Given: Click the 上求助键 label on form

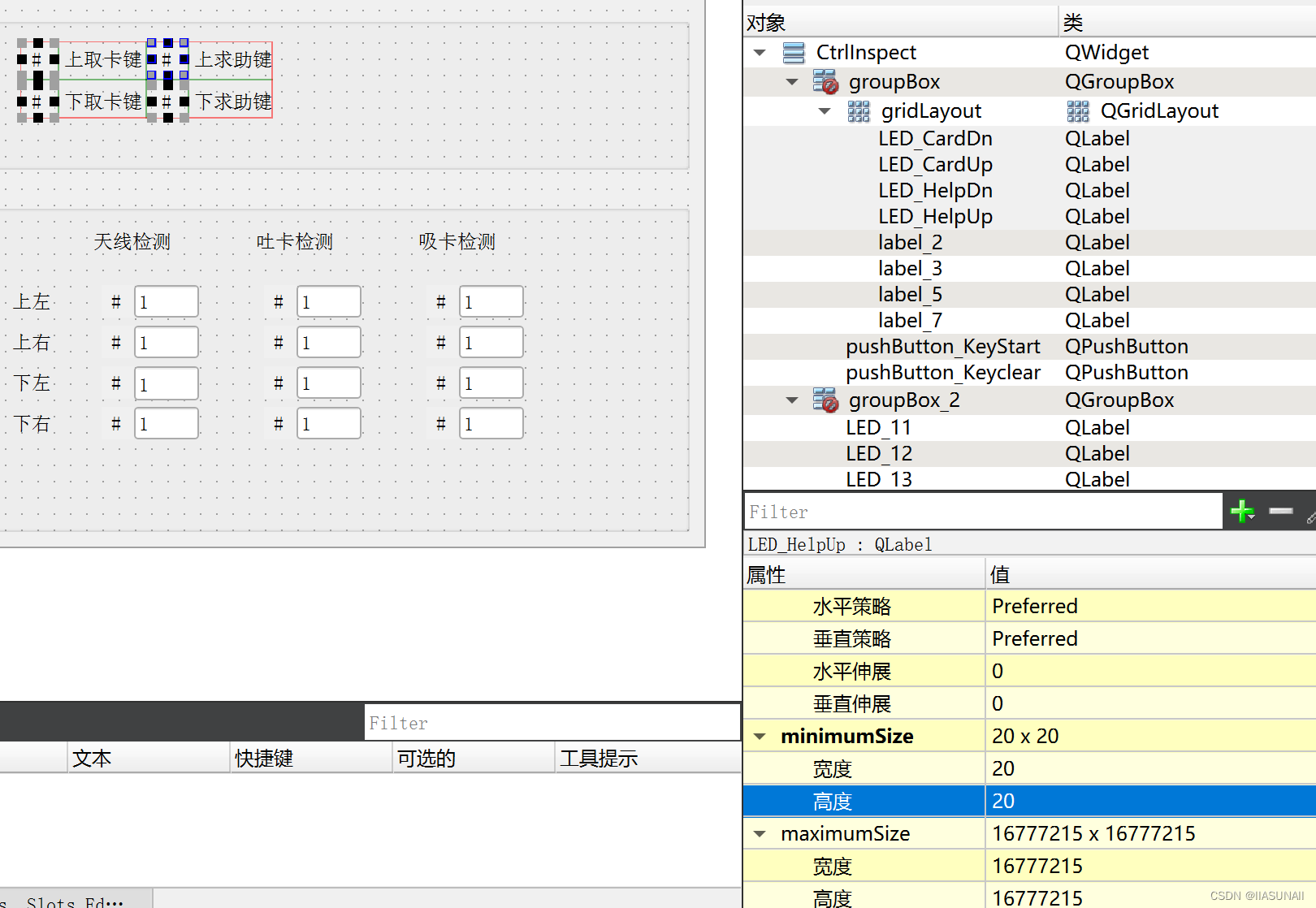Looking at the screenshot, I should 234,59.
